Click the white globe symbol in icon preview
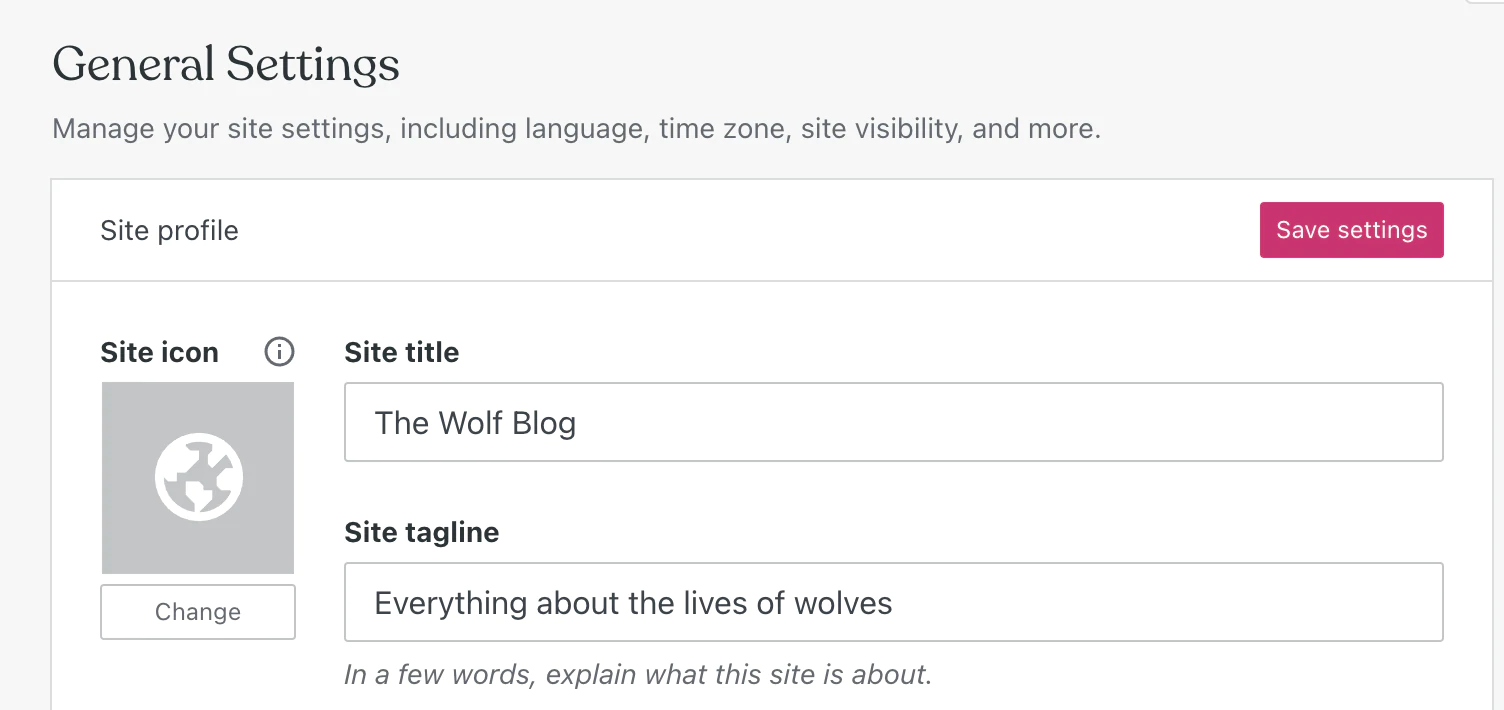 click(199, 477)
